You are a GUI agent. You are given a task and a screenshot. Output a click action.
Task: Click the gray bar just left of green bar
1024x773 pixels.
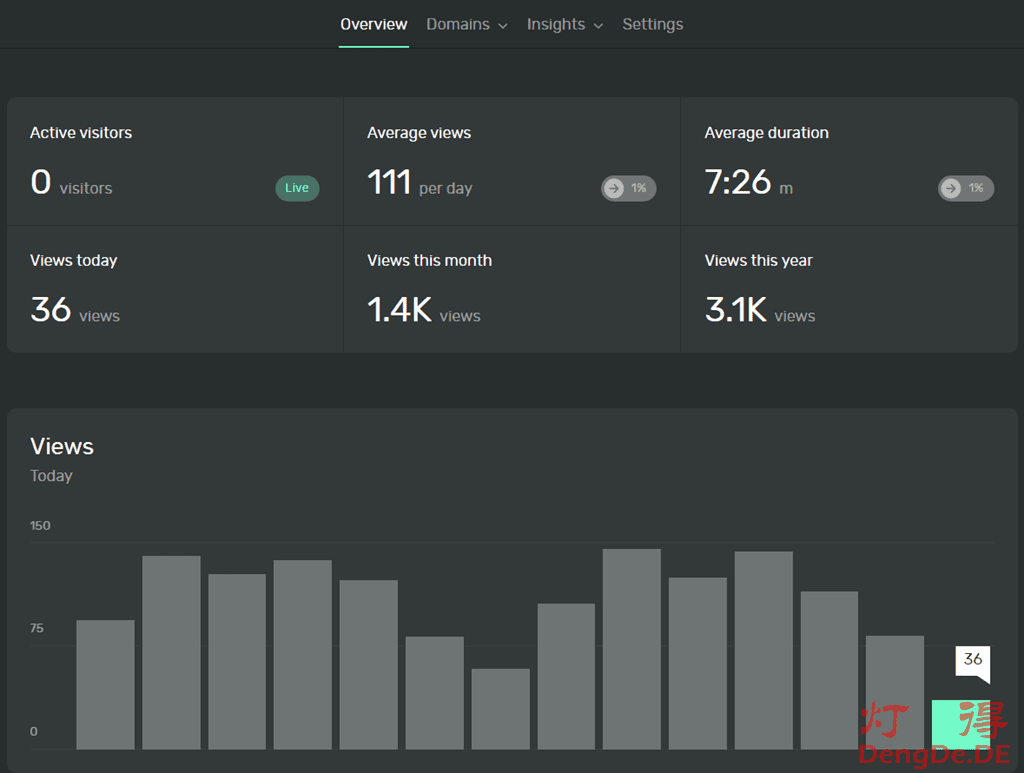894,692
